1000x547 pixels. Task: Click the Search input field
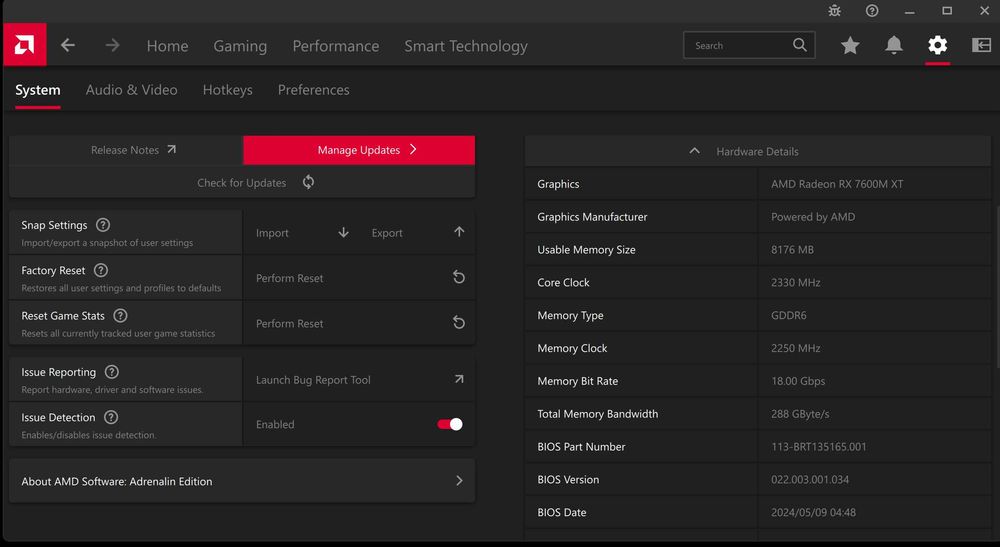click(735, 45)
